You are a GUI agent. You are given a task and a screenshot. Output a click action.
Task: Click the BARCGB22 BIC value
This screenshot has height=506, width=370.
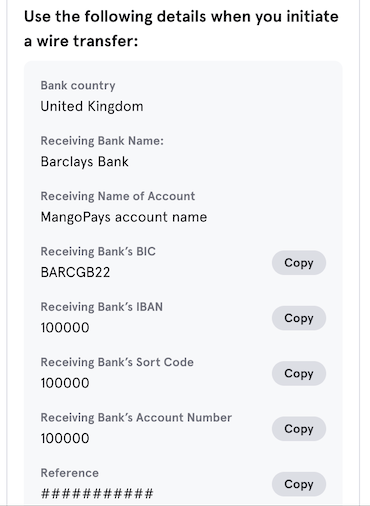coord(75,272)
